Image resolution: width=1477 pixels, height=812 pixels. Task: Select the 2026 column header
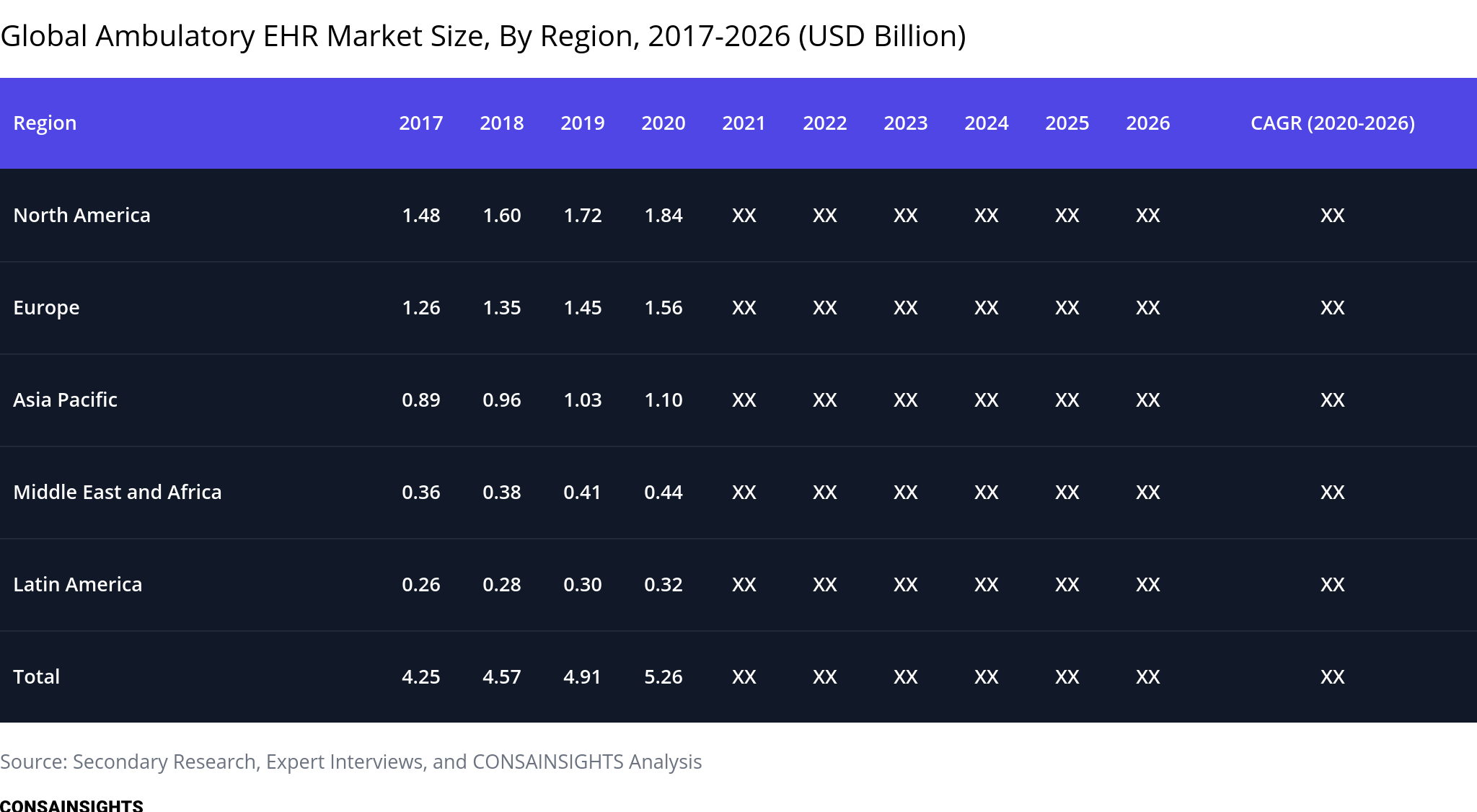1148,123
